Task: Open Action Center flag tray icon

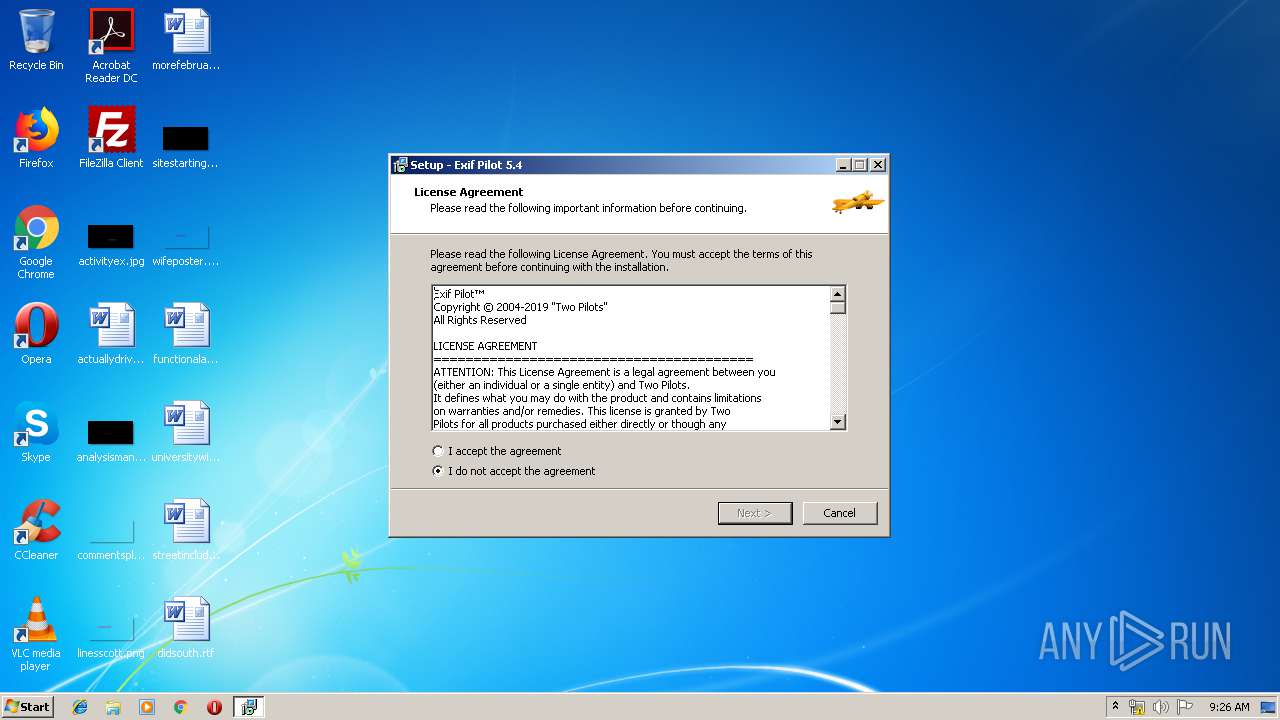Action: [1185, 707]
